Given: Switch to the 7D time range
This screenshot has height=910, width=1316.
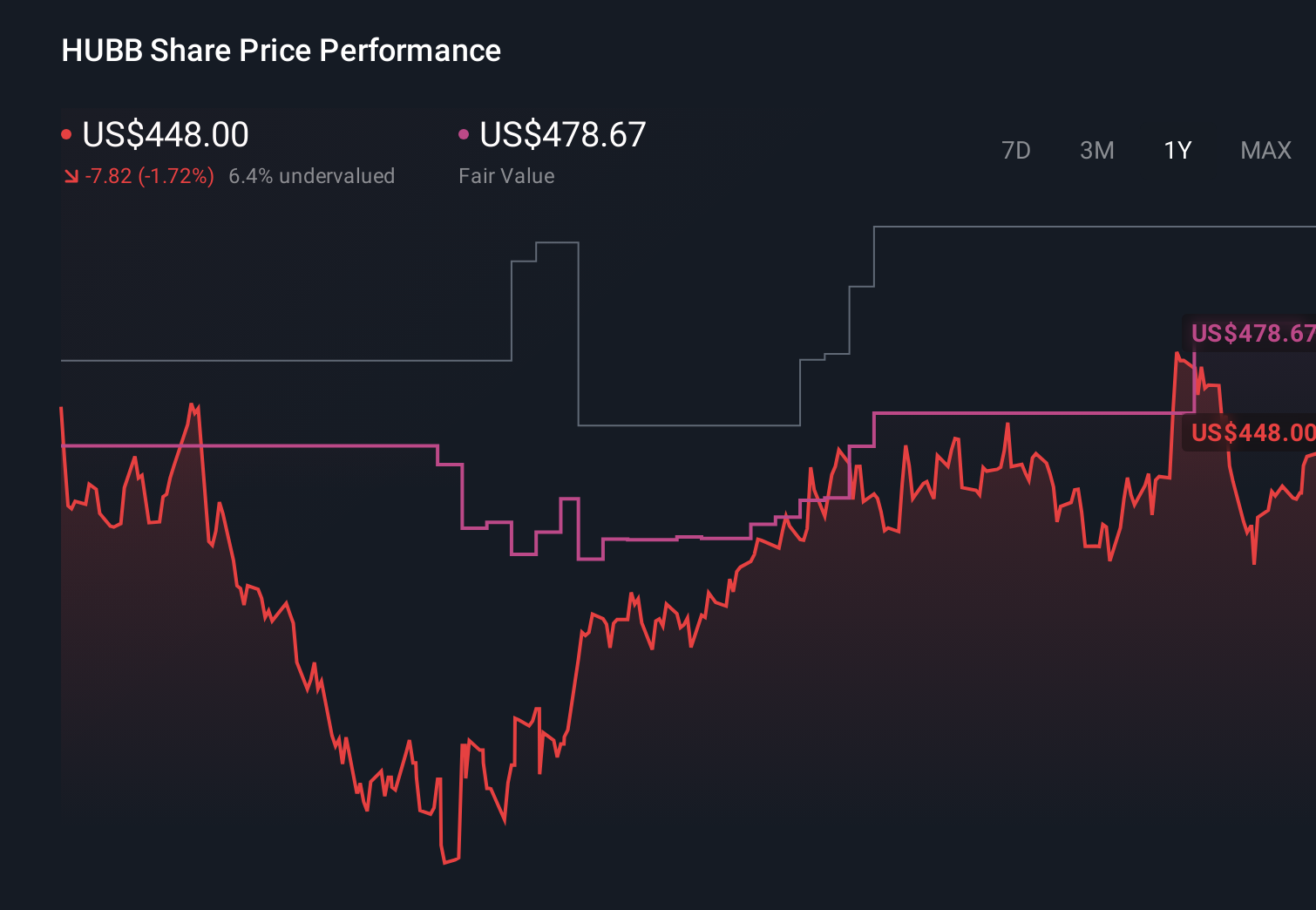Looking at the screenshot, I should [x=1017, y=150].
